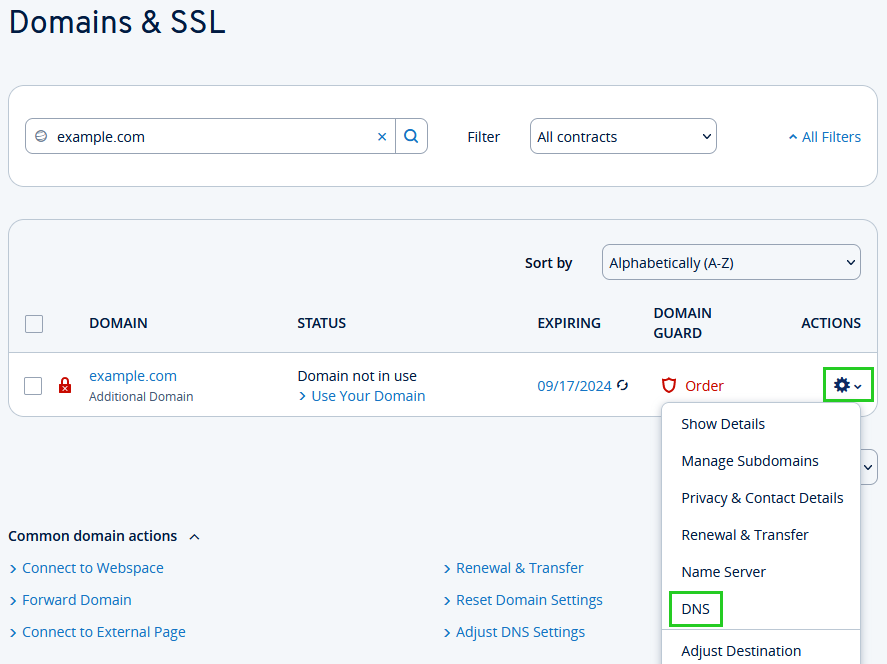Check the example.com row checkbox

click(x=33, y=385)
